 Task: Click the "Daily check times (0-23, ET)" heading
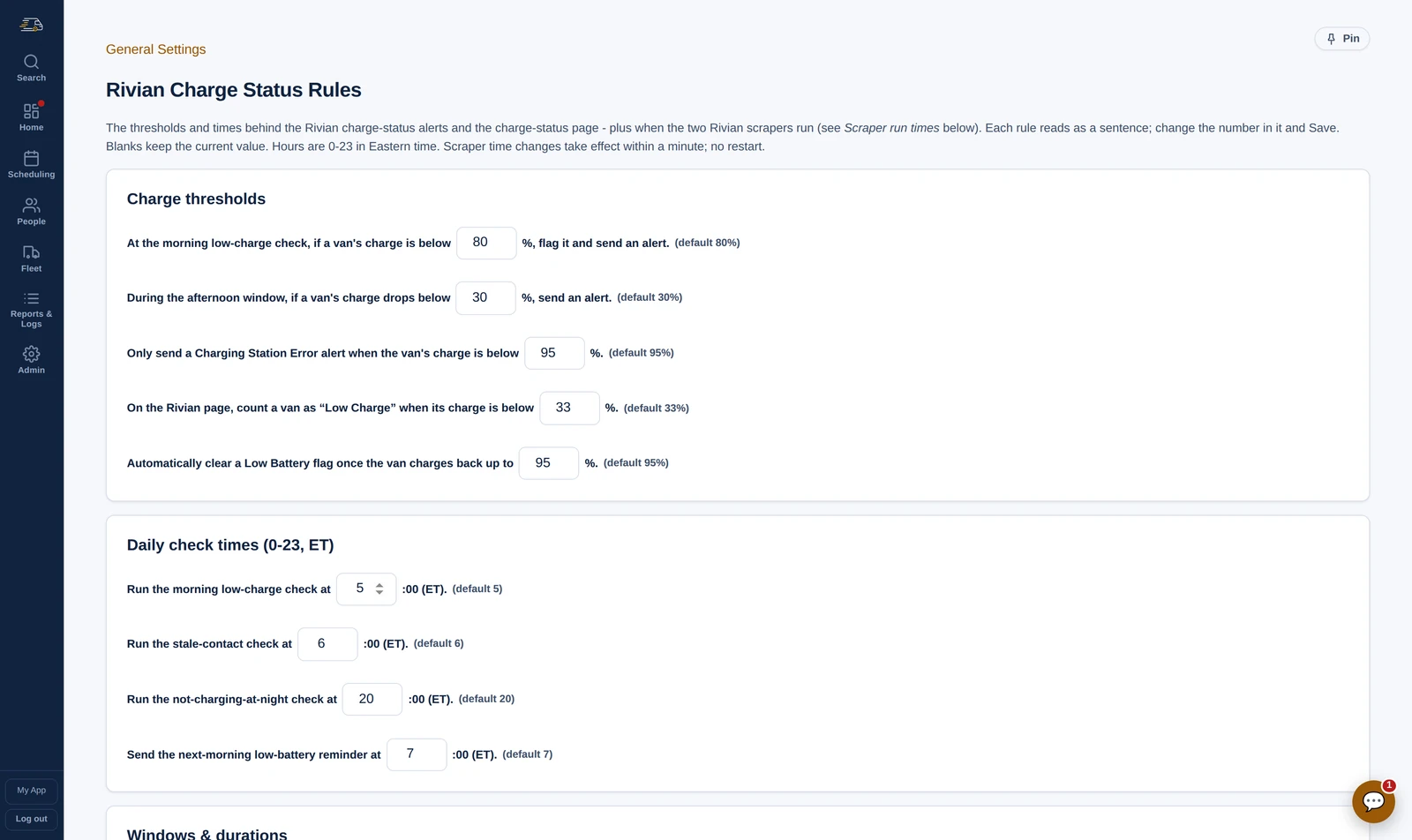coord(230,545)
